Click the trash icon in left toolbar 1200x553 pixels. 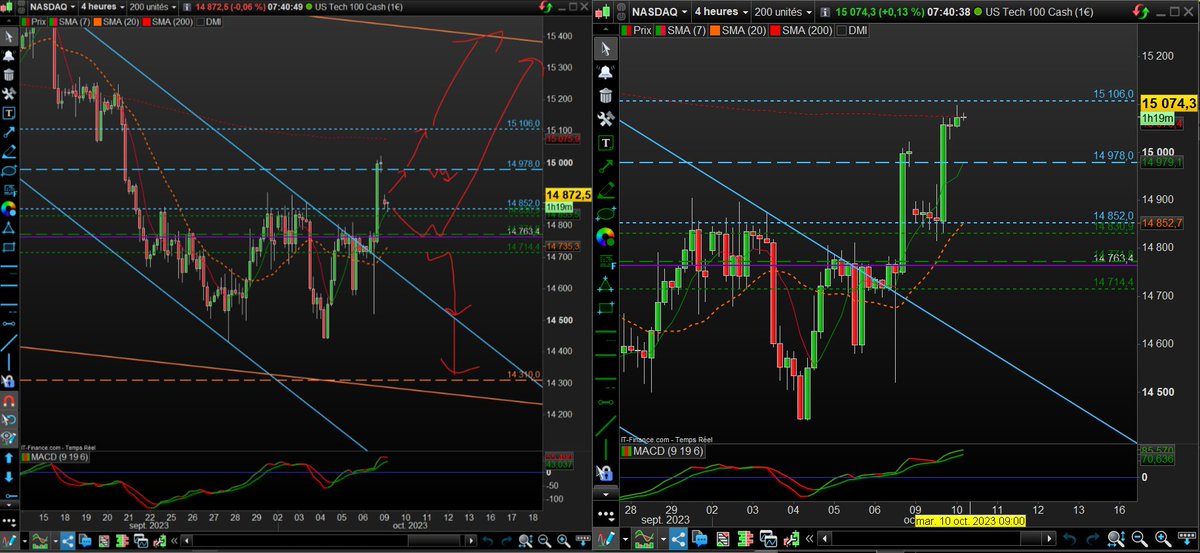[8, 74]
